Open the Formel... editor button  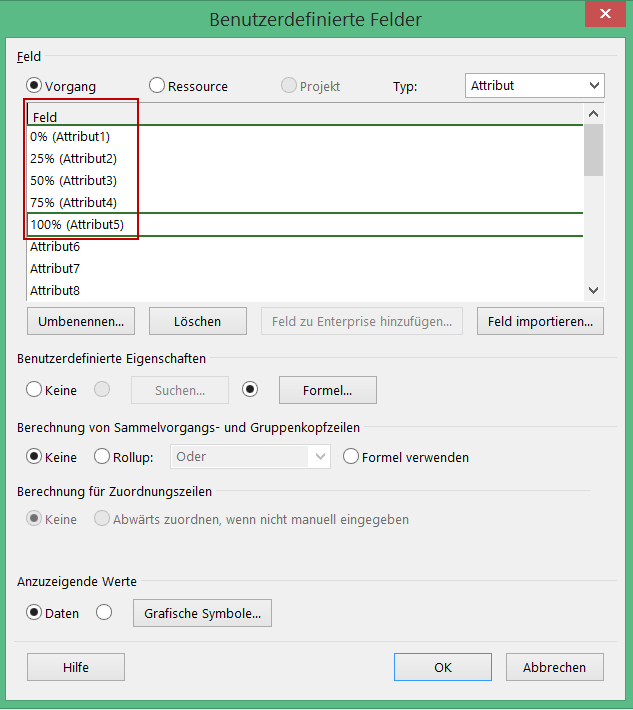click(x=327, y=389)
